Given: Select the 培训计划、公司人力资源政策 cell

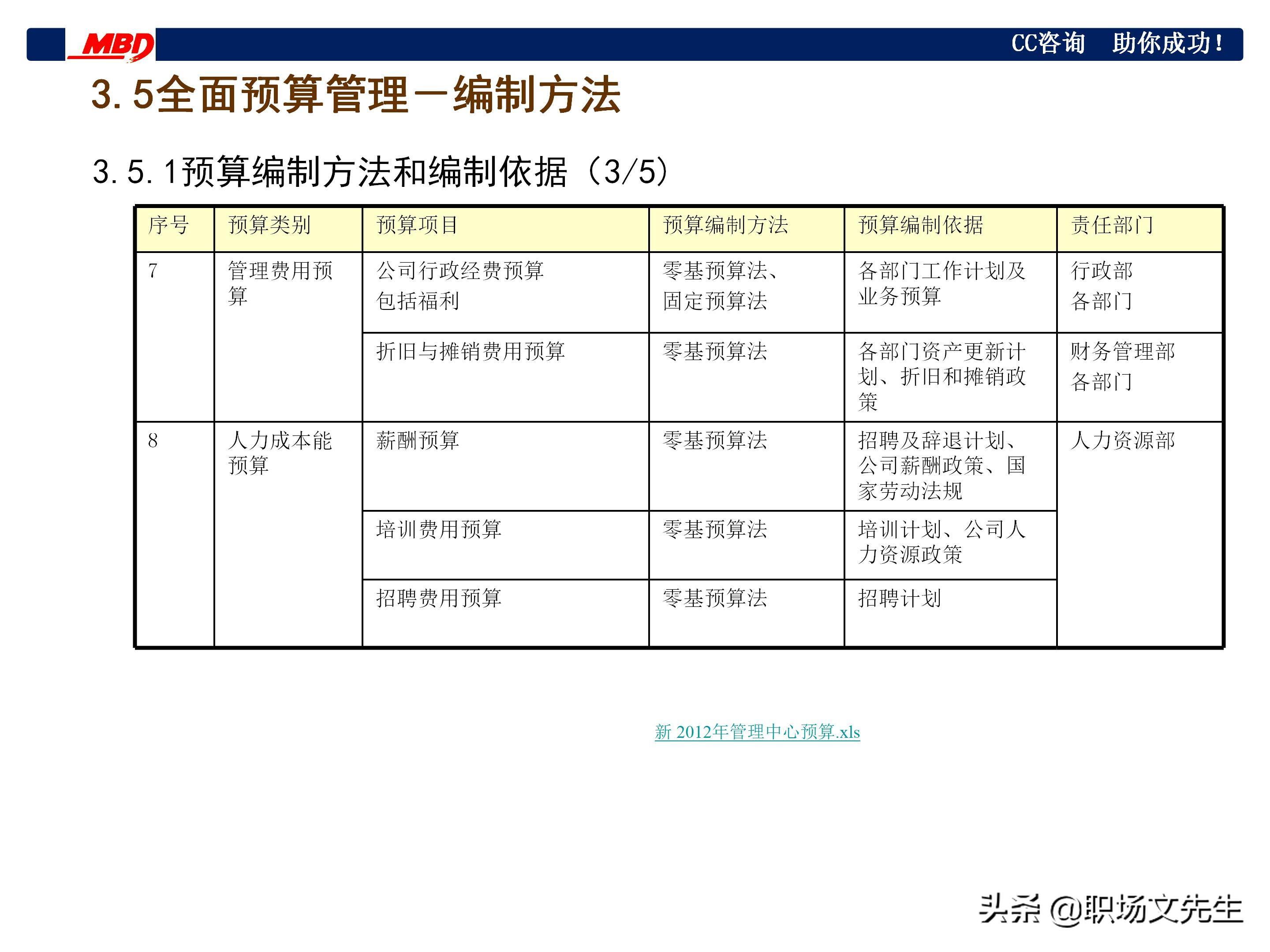Looking at the screenshot, I should point(950,545).
